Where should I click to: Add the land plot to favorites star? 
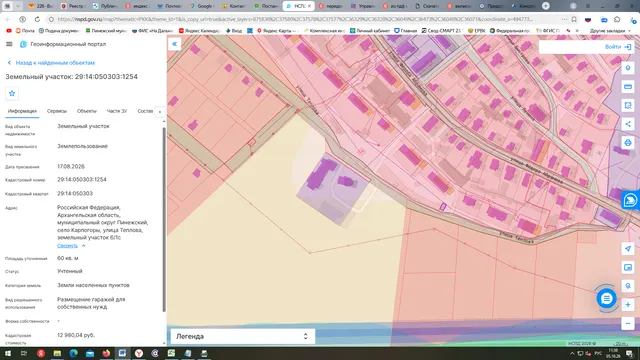[x=12, y=93]
